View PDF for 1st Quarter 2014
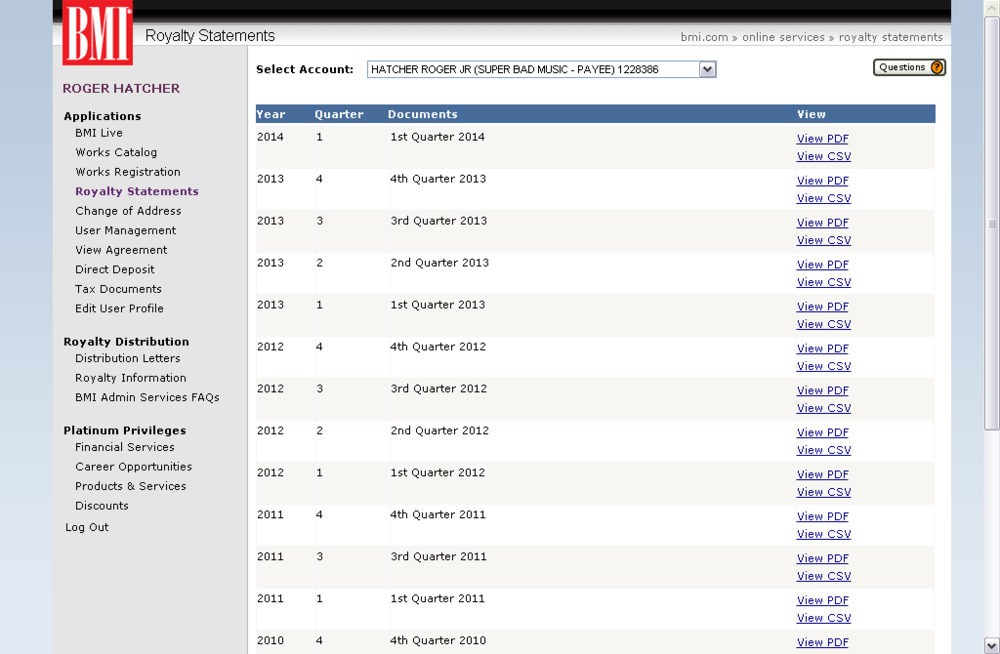Viewport: 1000px width, 654px height. (823, 138)
